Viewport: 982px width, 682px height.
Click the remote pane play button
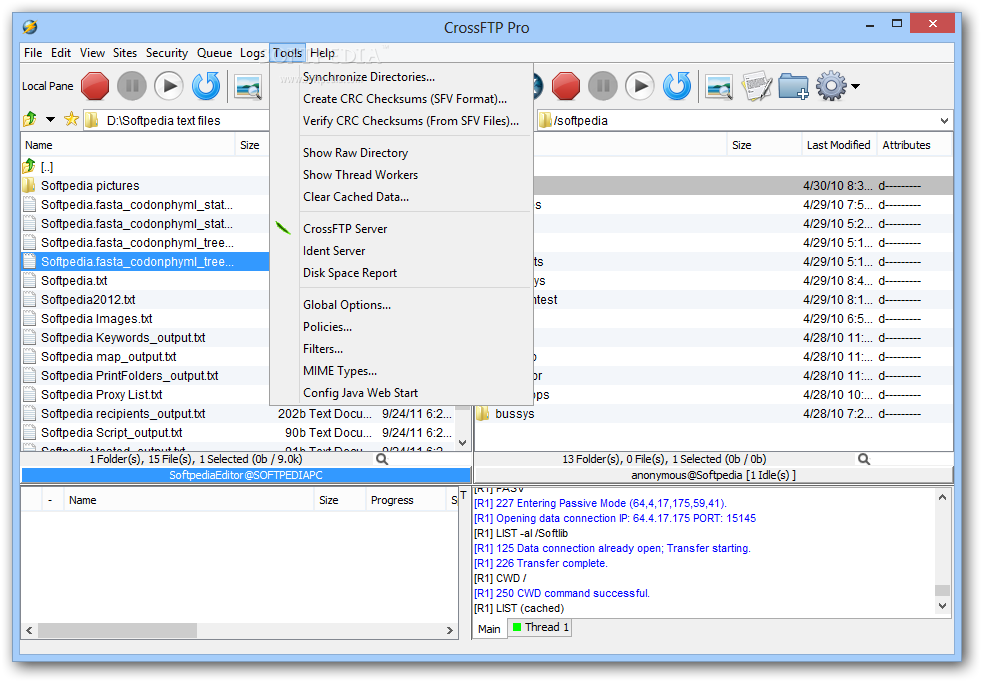[639, 86]
